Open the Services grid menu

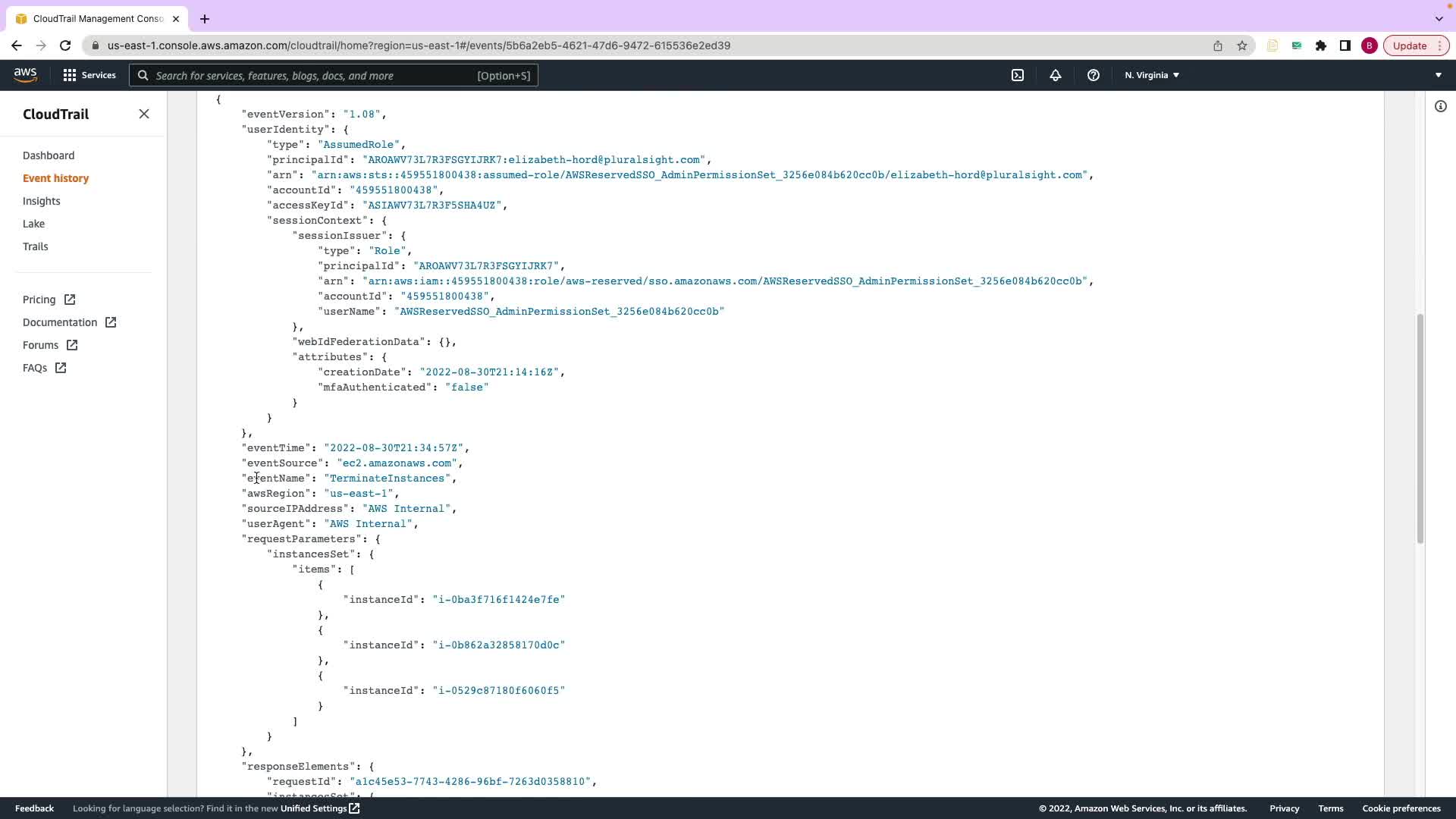pyautogui.click(x=89, y=75)
